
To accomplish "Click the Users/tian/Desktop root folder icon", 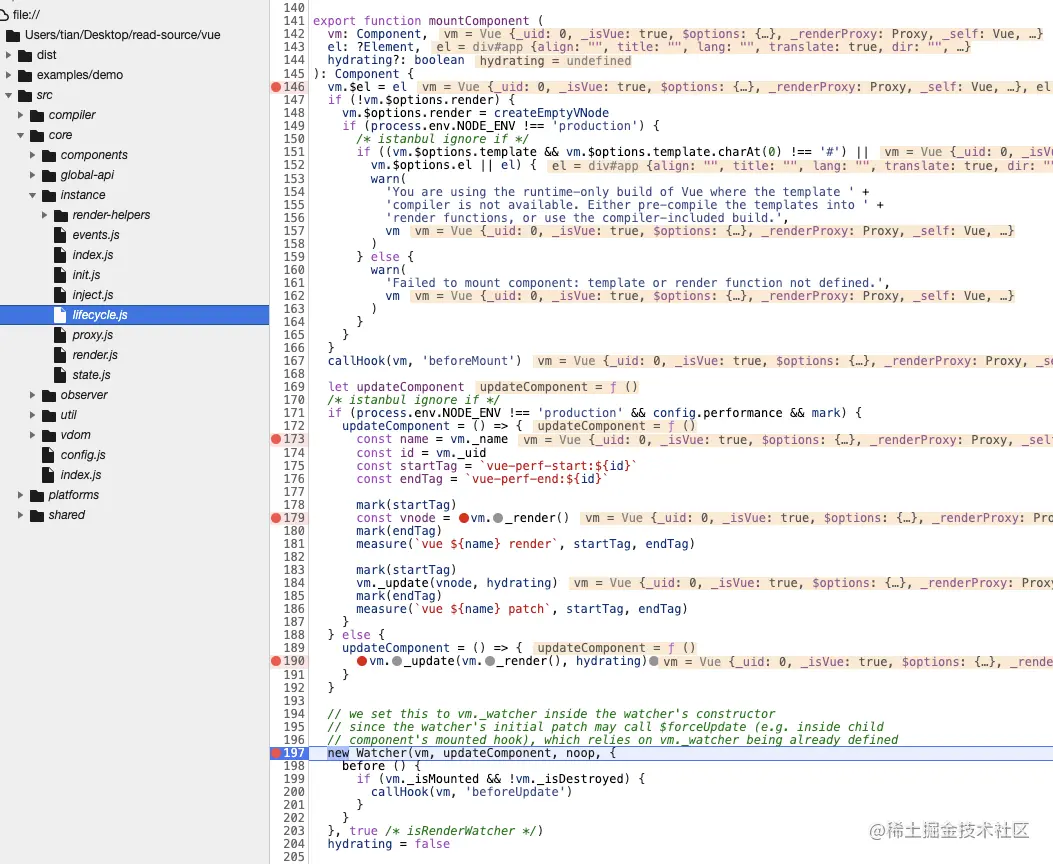I will point(13,35).
